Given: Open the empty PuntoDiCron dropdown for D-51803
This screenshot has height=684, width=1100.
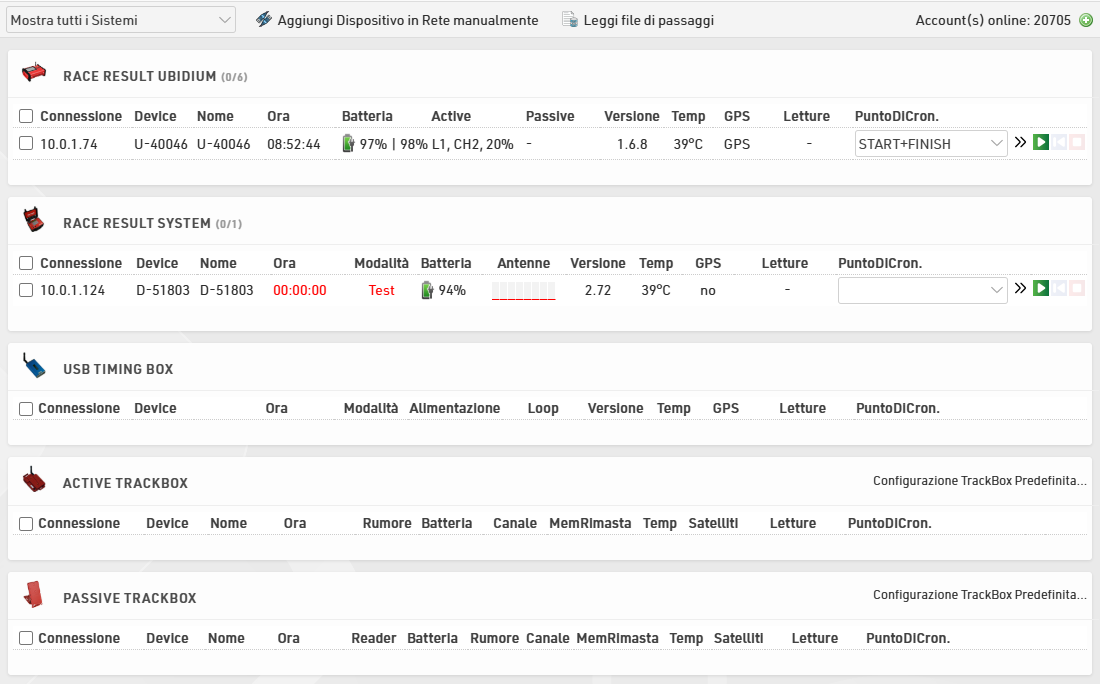Looking at the screenshot, I should [922, 290].
